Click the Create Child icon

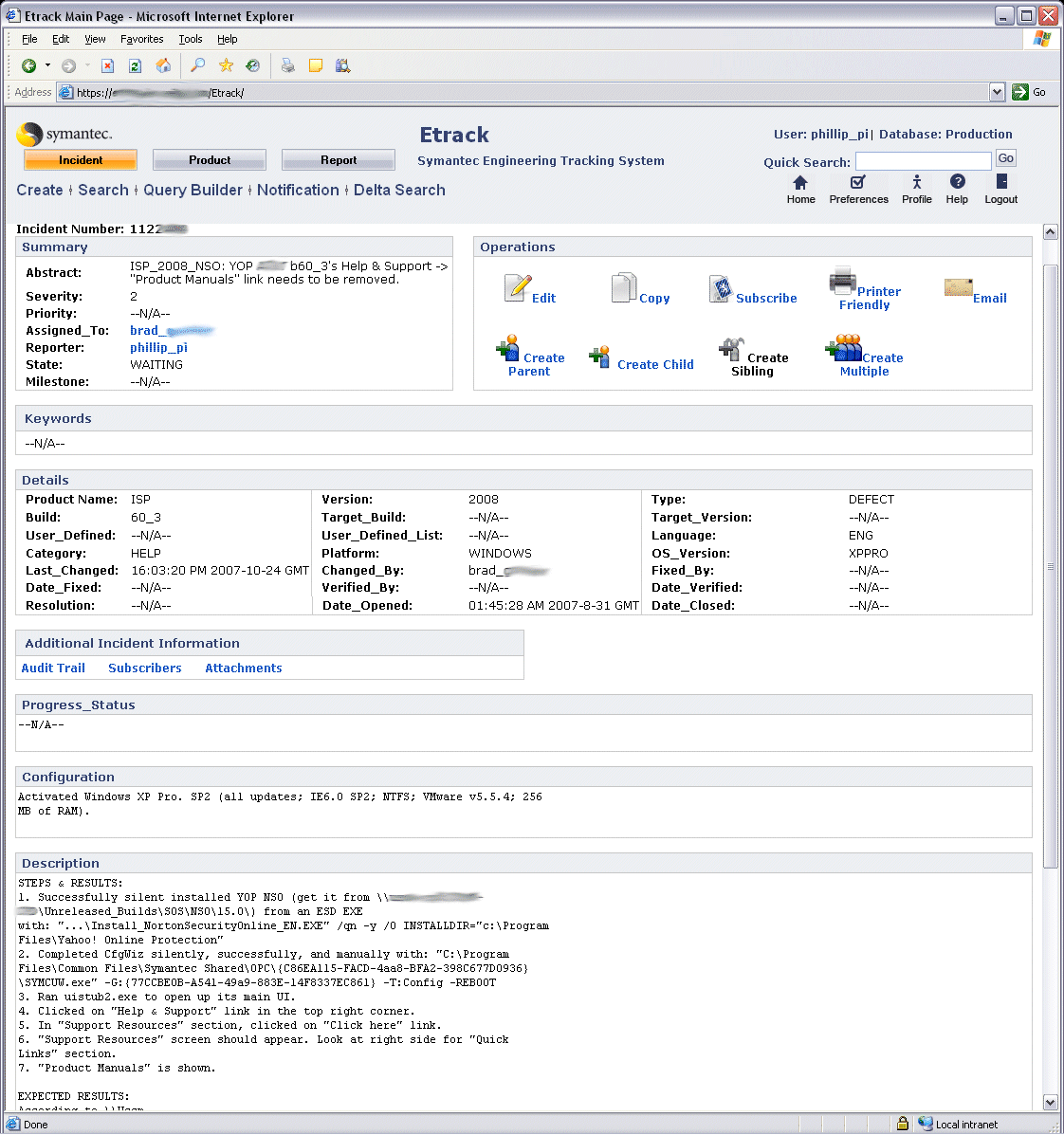[599, 357]
